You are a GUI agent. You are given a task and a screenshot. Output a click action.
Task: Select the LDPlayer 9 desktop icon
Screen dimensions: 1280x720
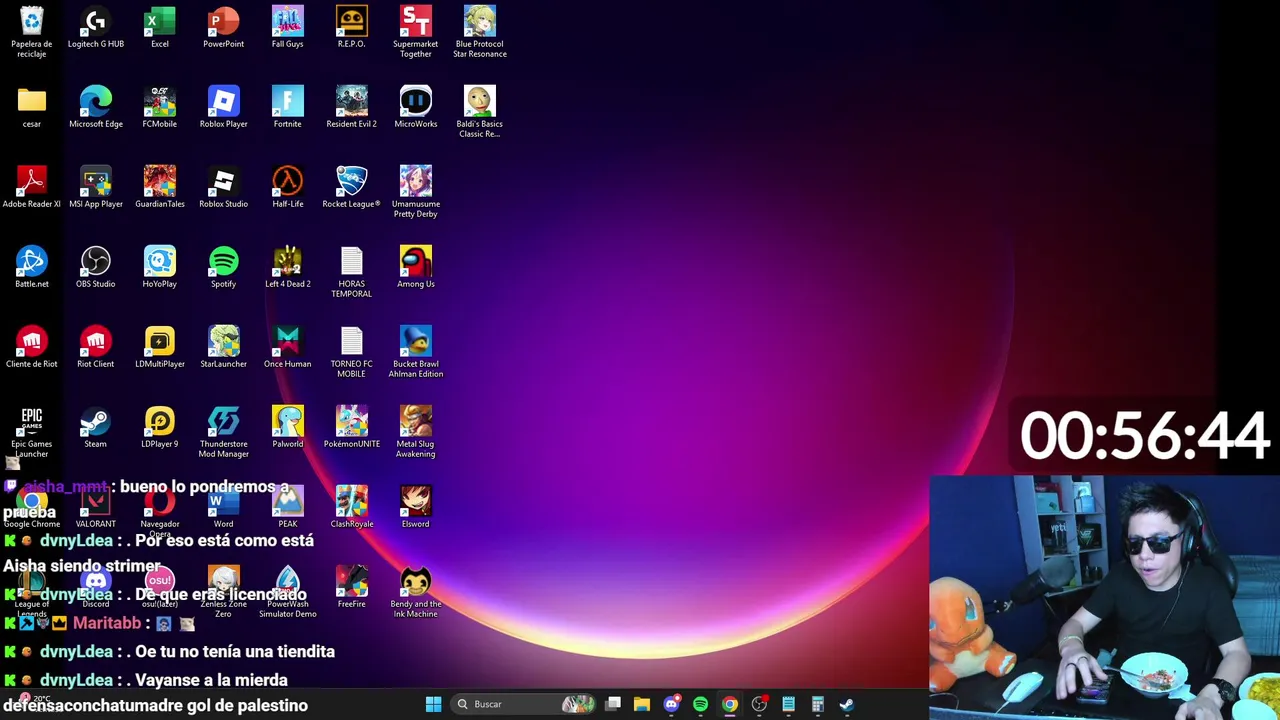click(160, 427)
